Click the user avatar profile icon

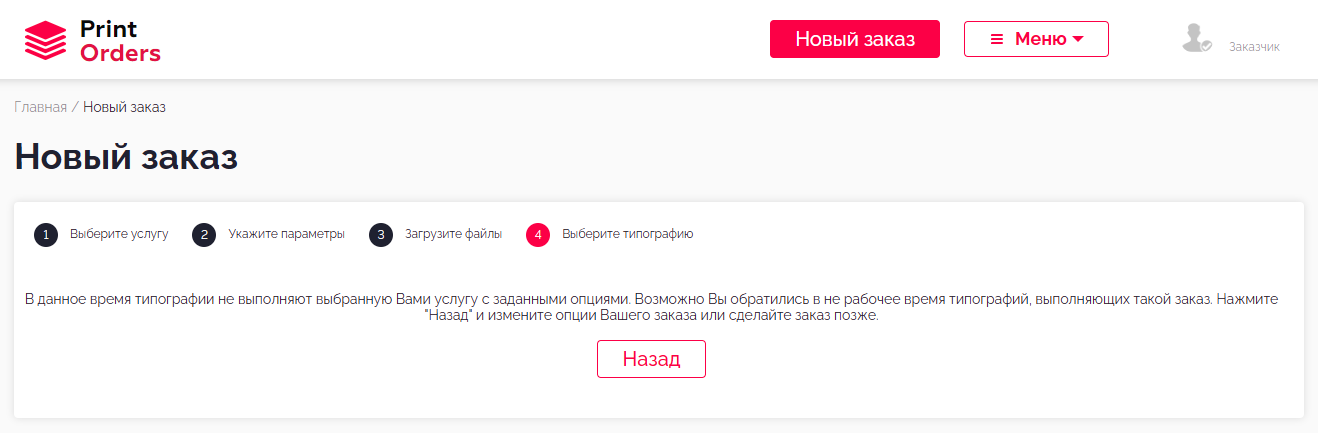click(1196, 39)
